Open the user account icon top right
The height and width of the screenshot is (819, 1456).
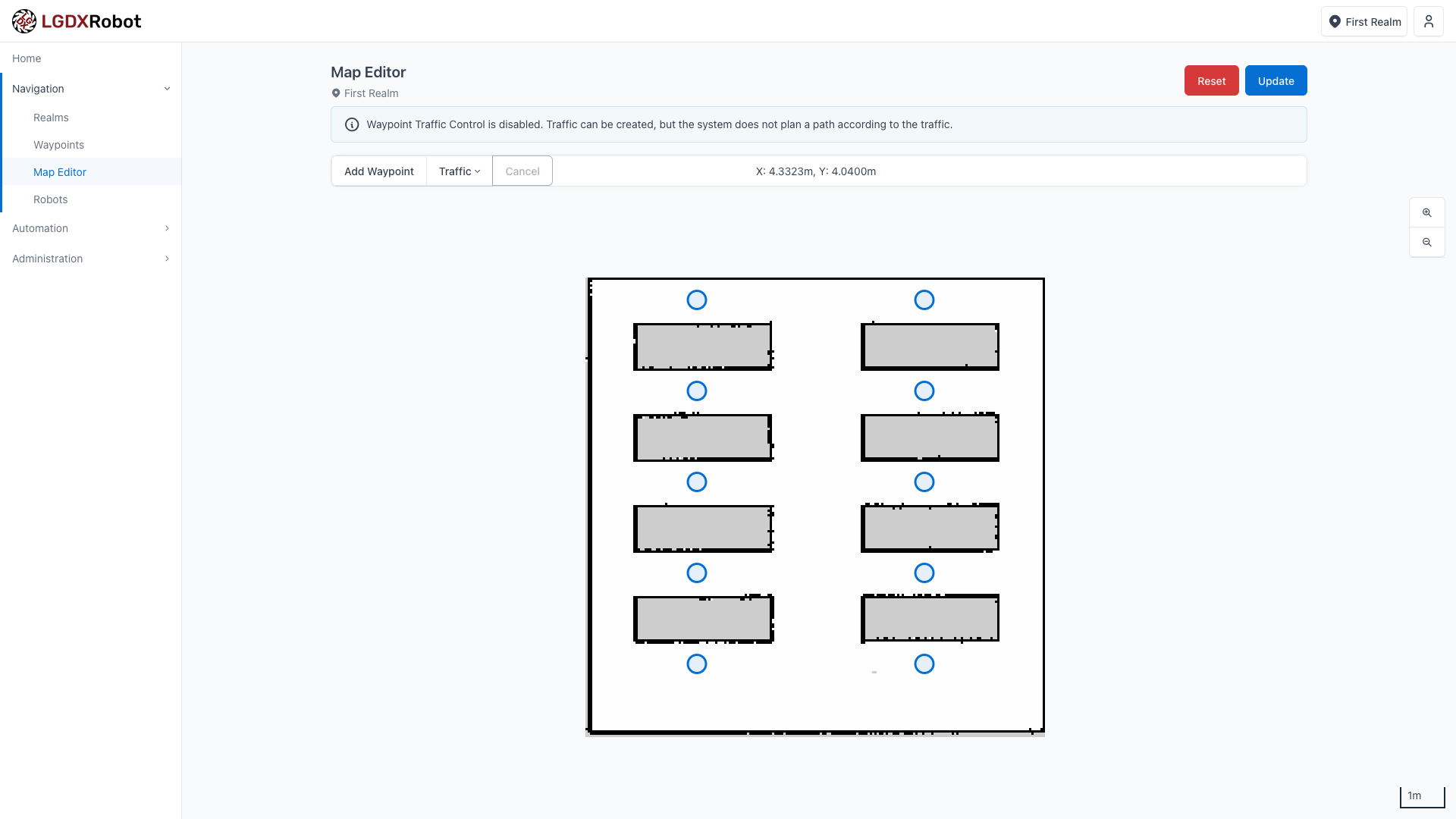[x=1429, y=21]
